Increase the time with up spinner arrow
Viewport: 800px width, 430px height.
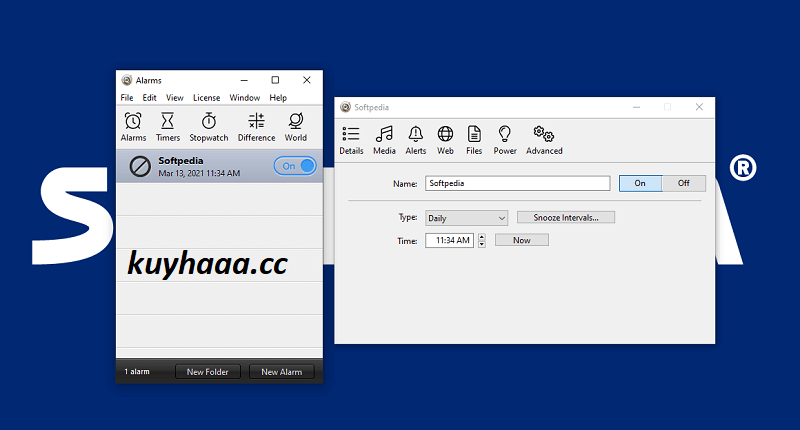pos(482,237)
